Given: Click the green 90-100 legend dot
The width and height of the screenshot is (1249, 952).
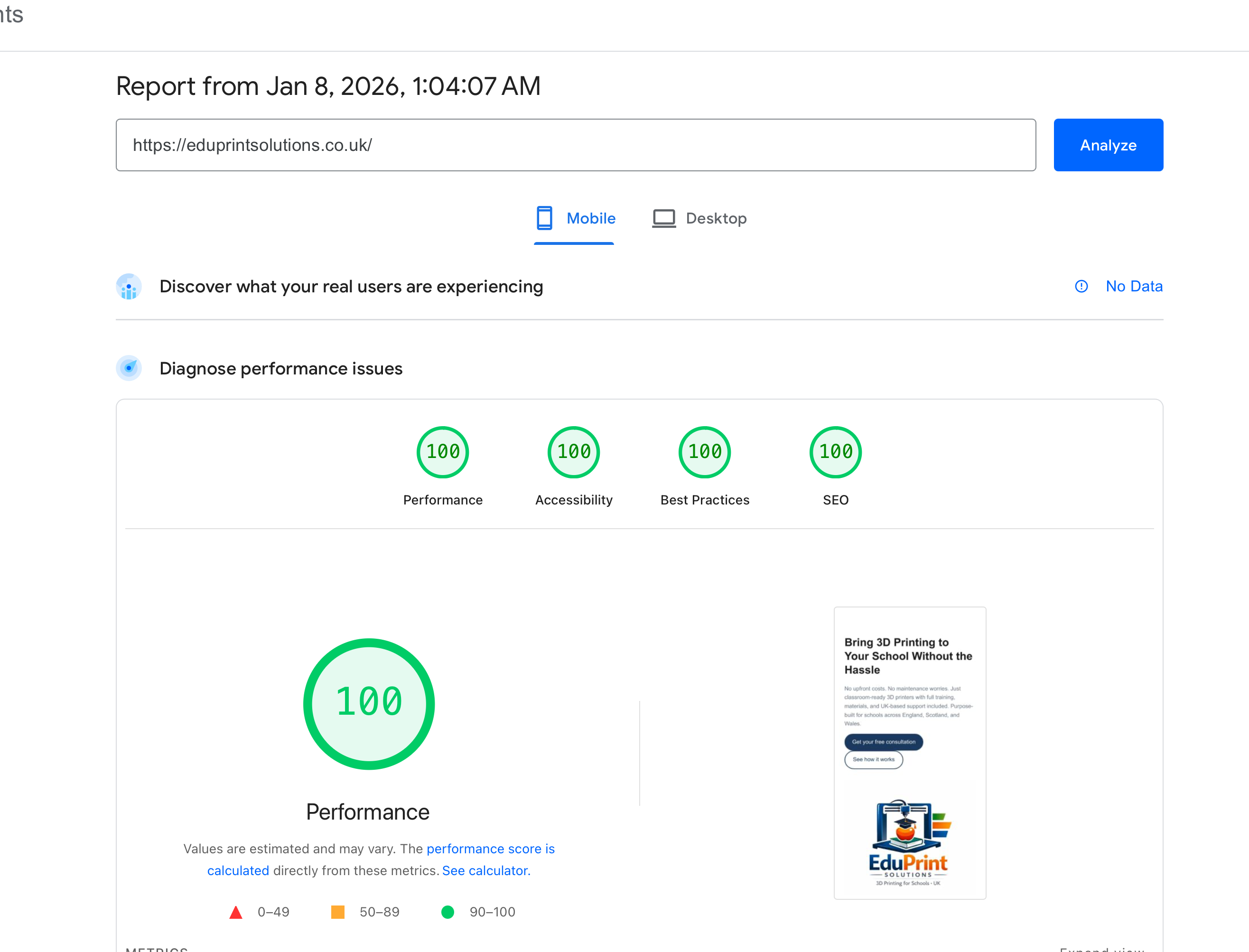Looking at the screenshot, I should (x=447, y=912).
